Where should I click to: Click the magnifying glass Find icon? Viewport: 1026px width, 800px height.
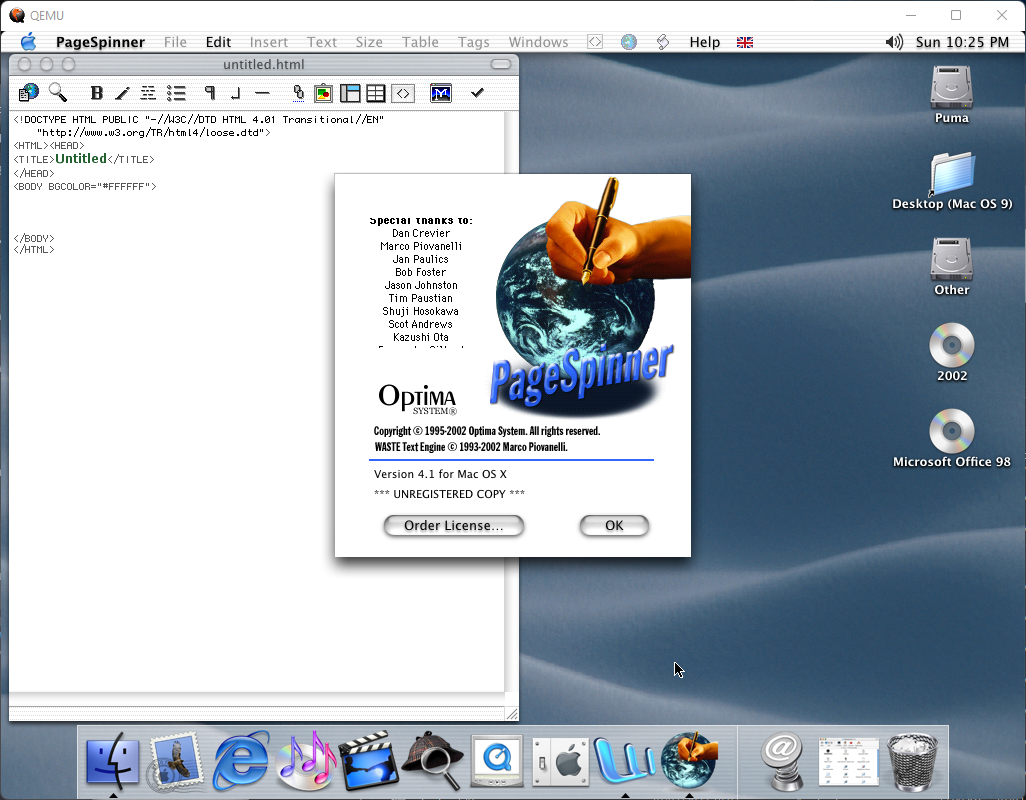click(58, 93)
